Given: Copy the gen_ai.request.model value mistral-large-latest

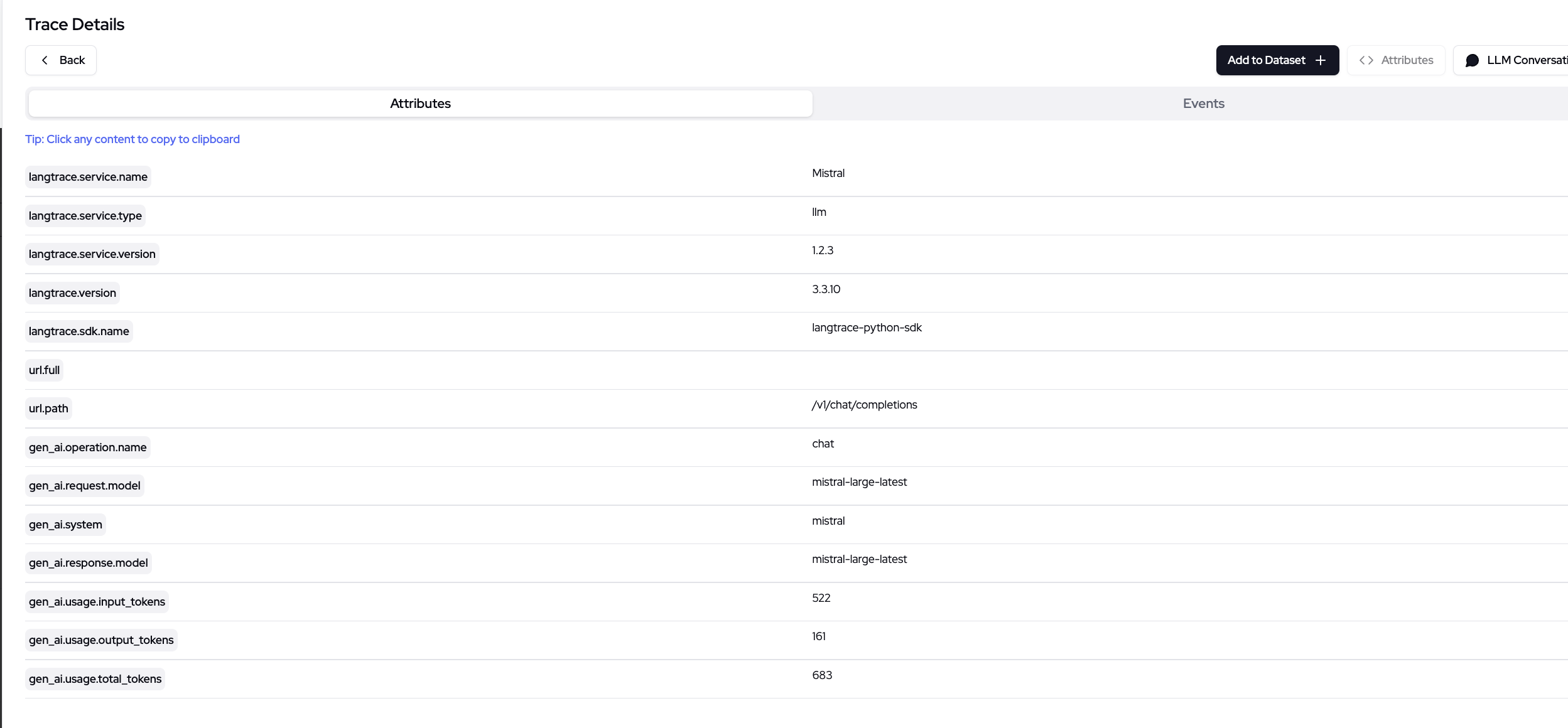Looking at the screenshot, I should (859, 482).
